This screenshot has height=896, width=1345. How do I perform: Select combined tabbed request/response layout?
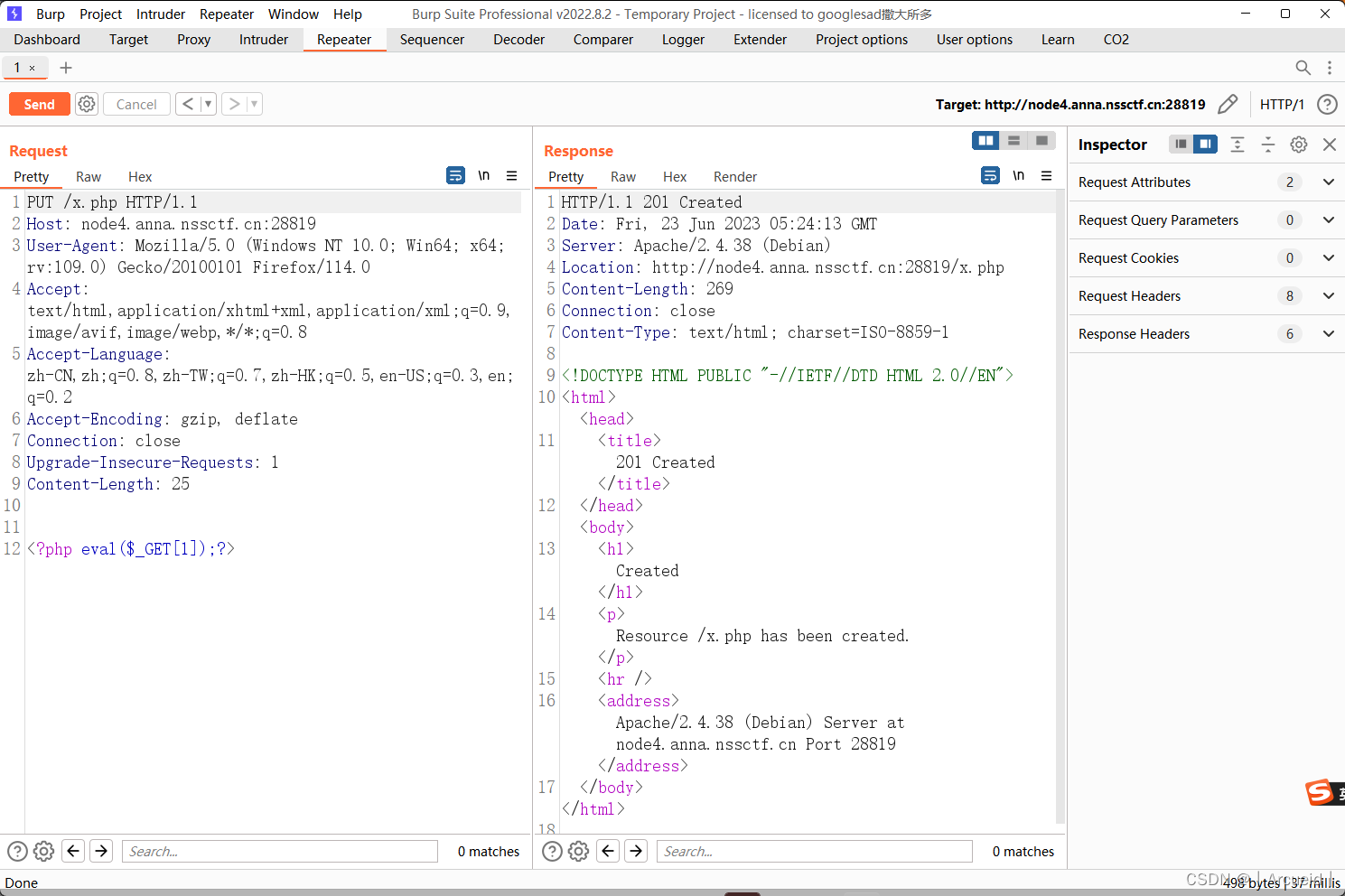pyautogui.click(x=1041, y=140)
